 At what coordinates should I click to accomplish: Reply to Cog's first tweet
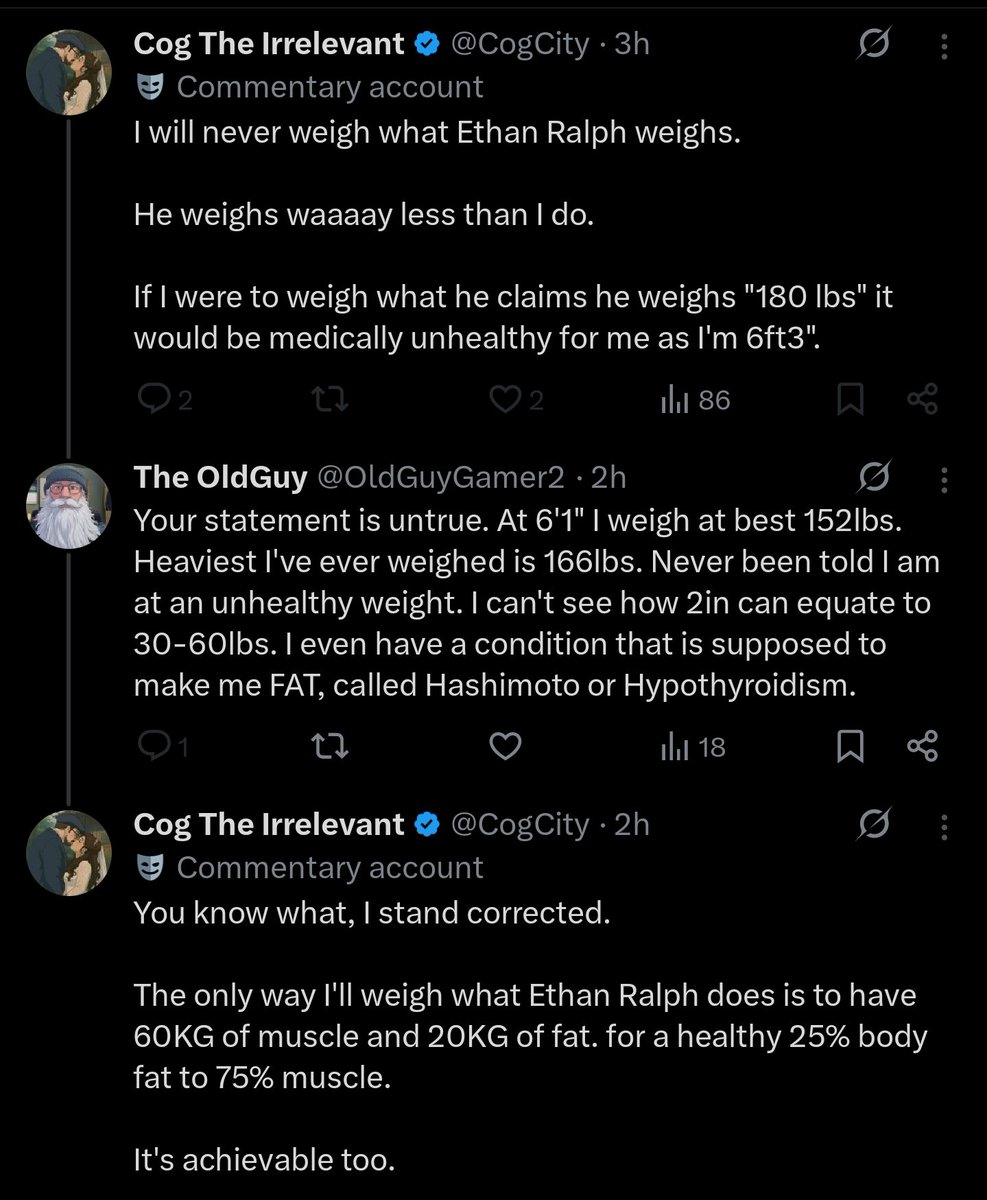(x=163, y=400)
